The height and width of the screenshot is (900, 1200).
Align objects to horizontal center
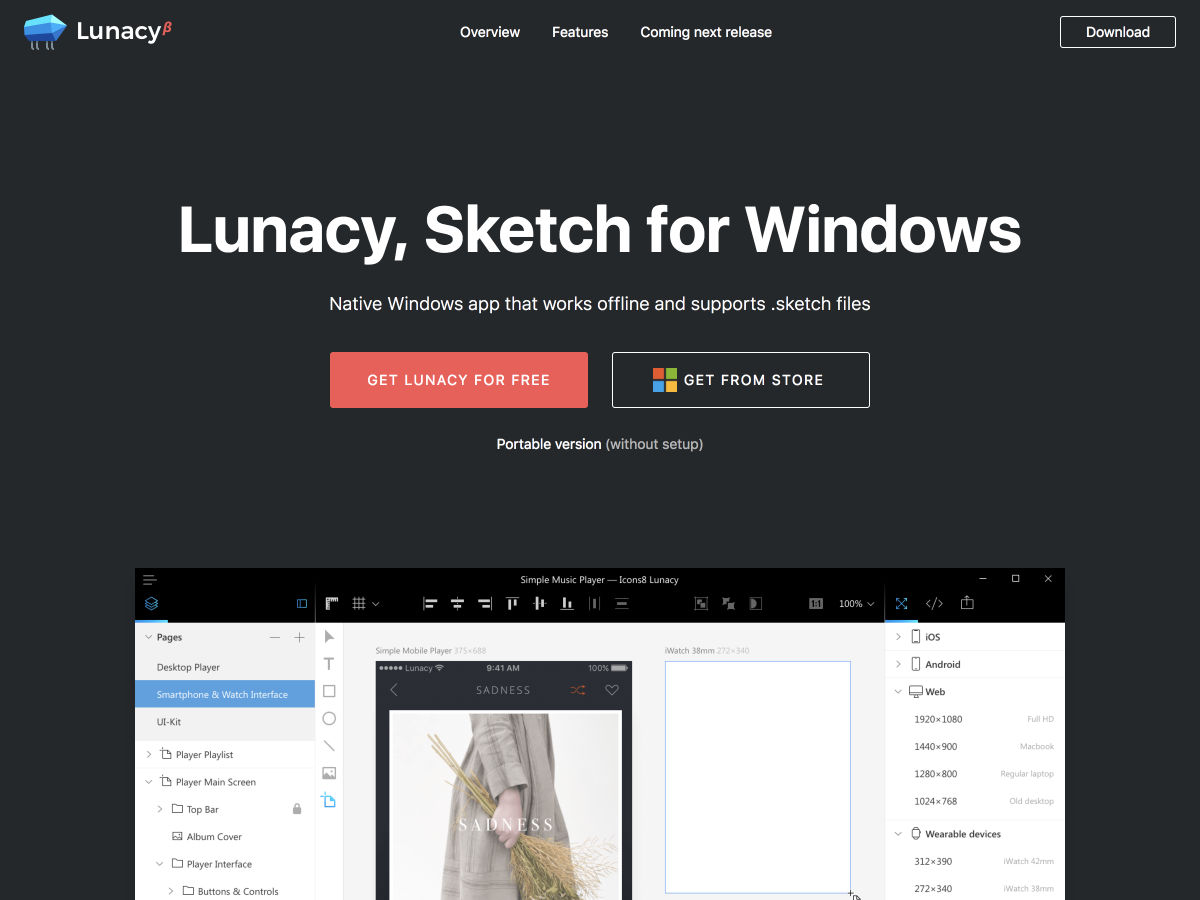click(x=457, y=603)
